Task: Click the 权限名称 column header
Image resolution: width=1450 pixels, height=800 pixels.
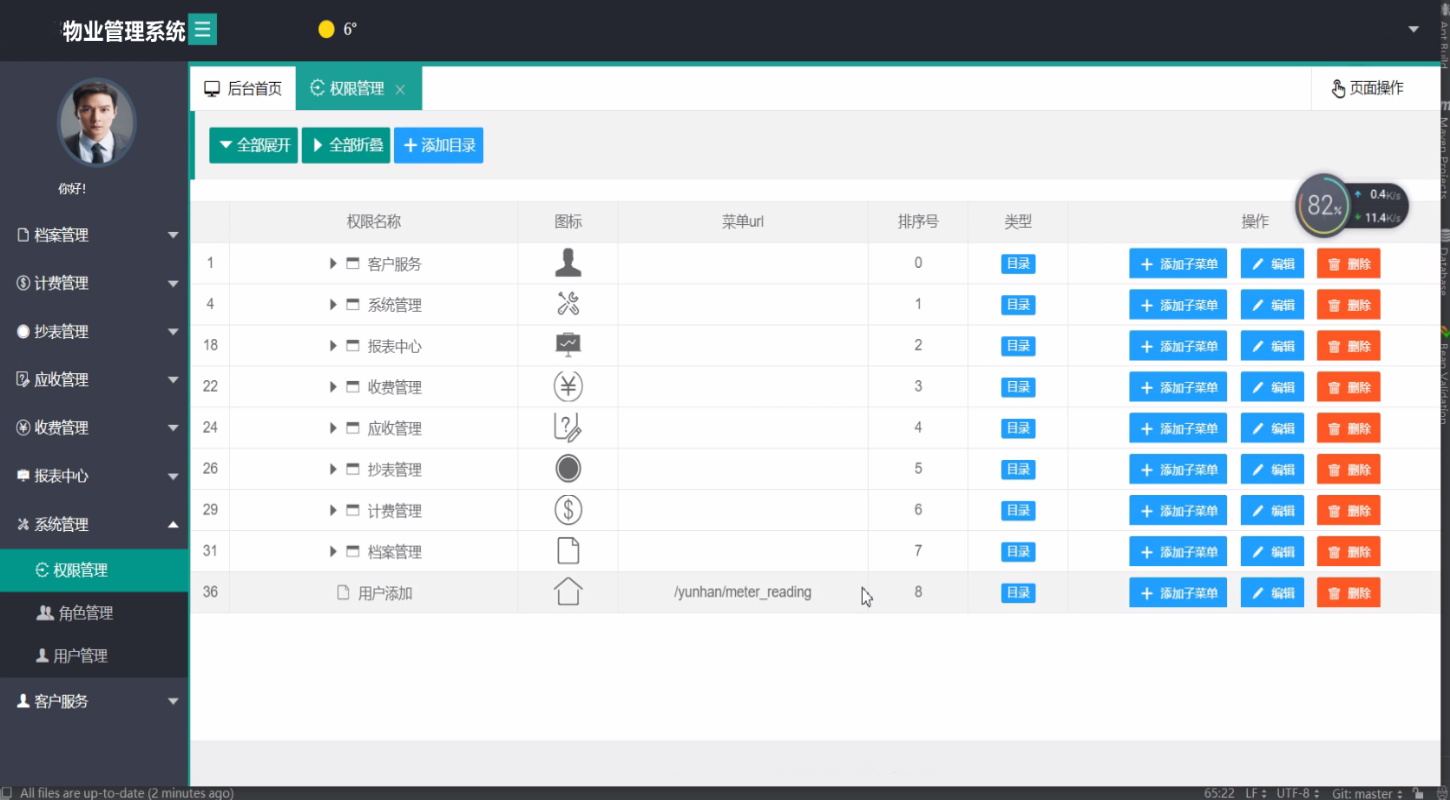Action: pos(374,222)
